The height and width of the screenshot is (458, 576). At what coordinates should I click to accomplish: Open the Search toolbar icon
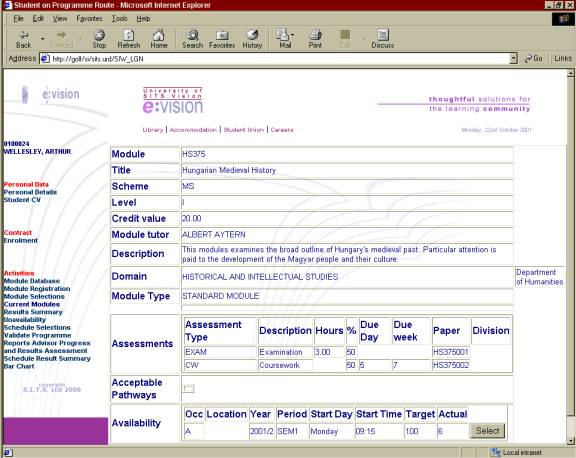pos(192,39)
